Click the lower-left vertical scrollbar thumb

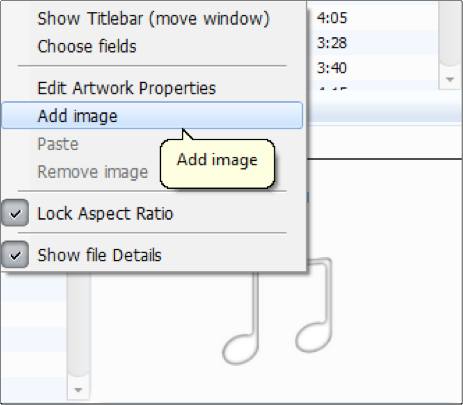pos(79,323)
